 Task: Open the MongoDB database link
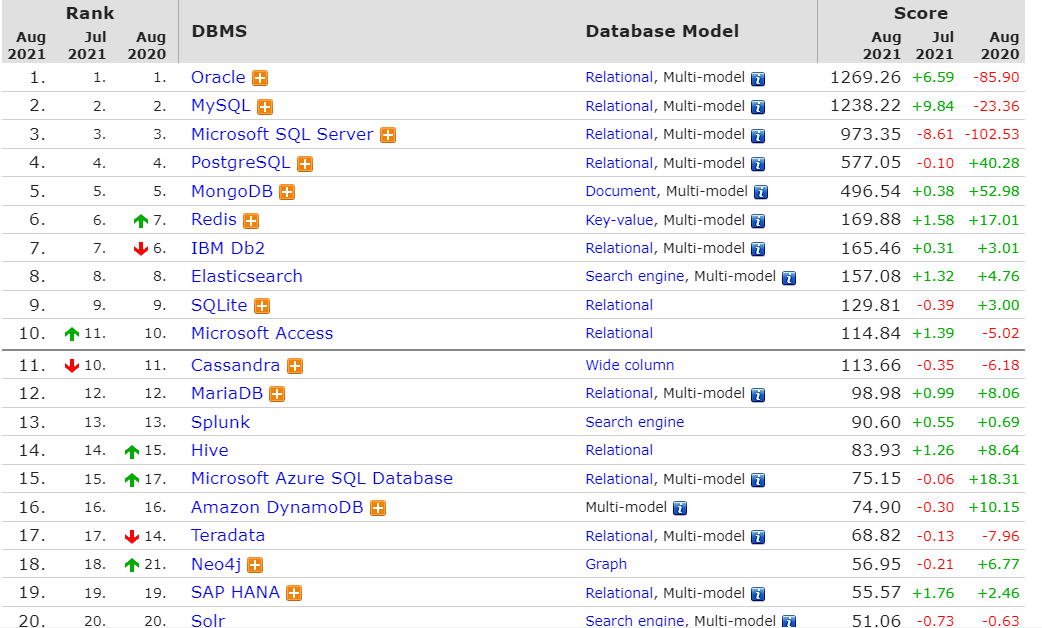tap(232, 191)
